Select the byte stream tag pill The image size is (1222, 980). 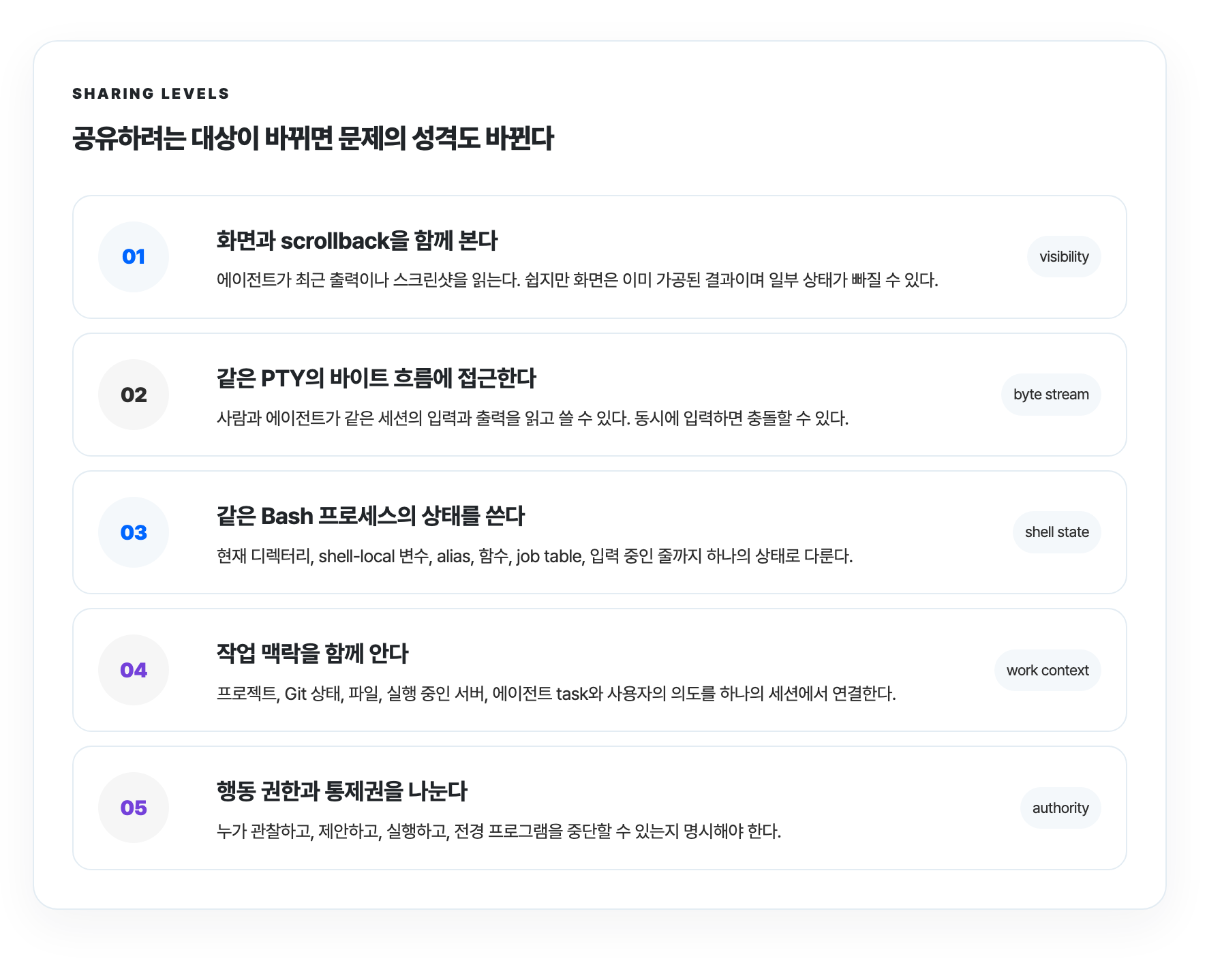click(1051, 395)
